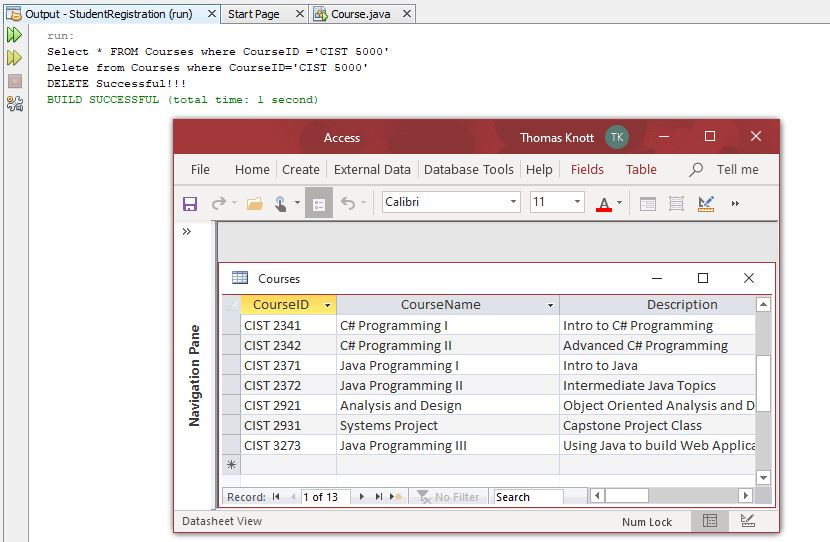Image resolution: width=830 pixels, height=542 pixels.
Task: Click the form view icon beside Undo
Action: (319, 203)
